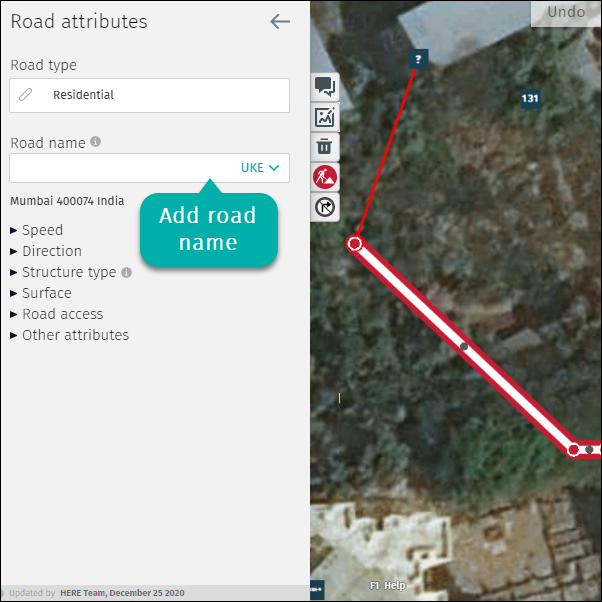This screenshot has width=602, height=602.
Task: Expand the Road access section
Action: pyautogui.click(x=57, y=314)
